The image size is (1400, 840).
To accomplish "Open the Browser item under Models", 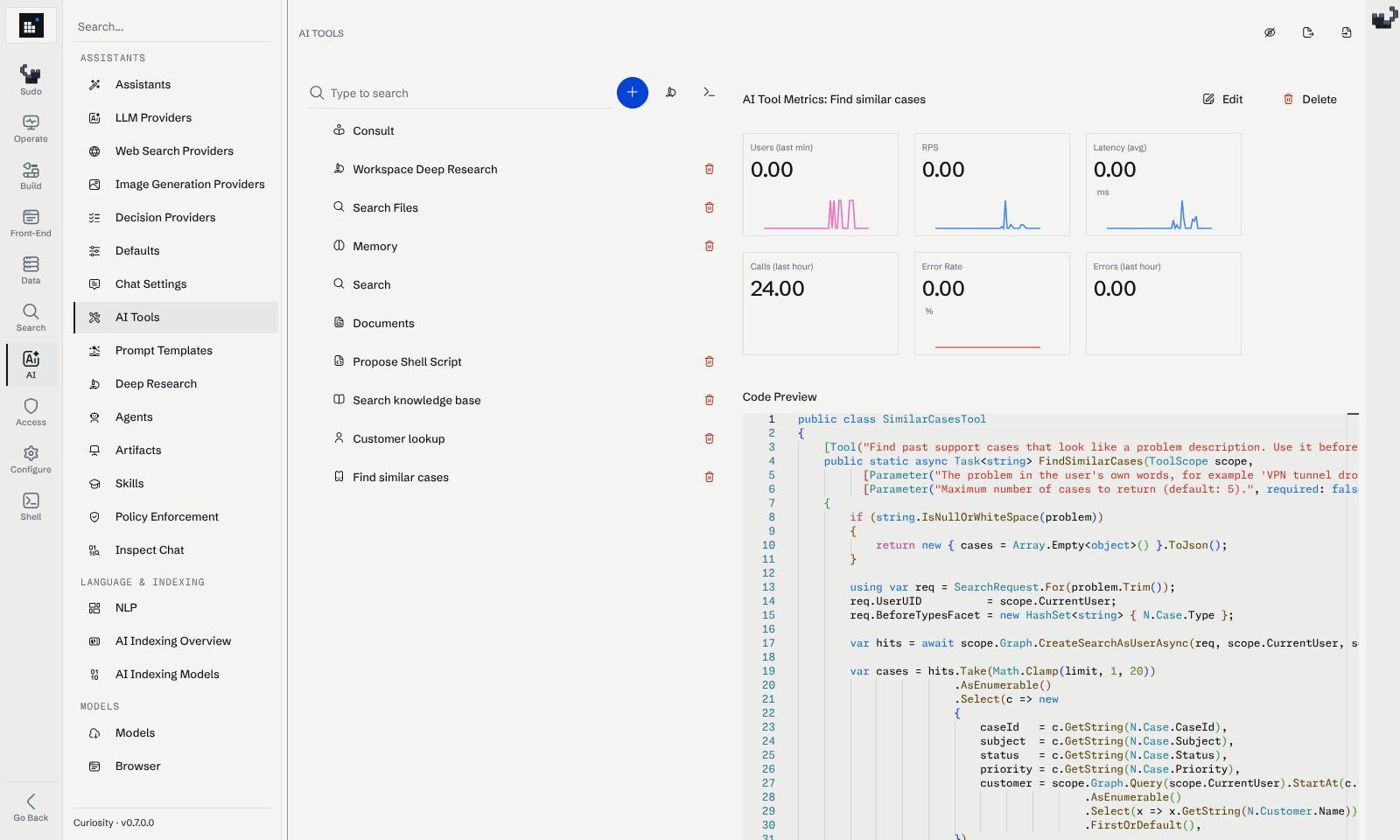I will coord(176,766).
